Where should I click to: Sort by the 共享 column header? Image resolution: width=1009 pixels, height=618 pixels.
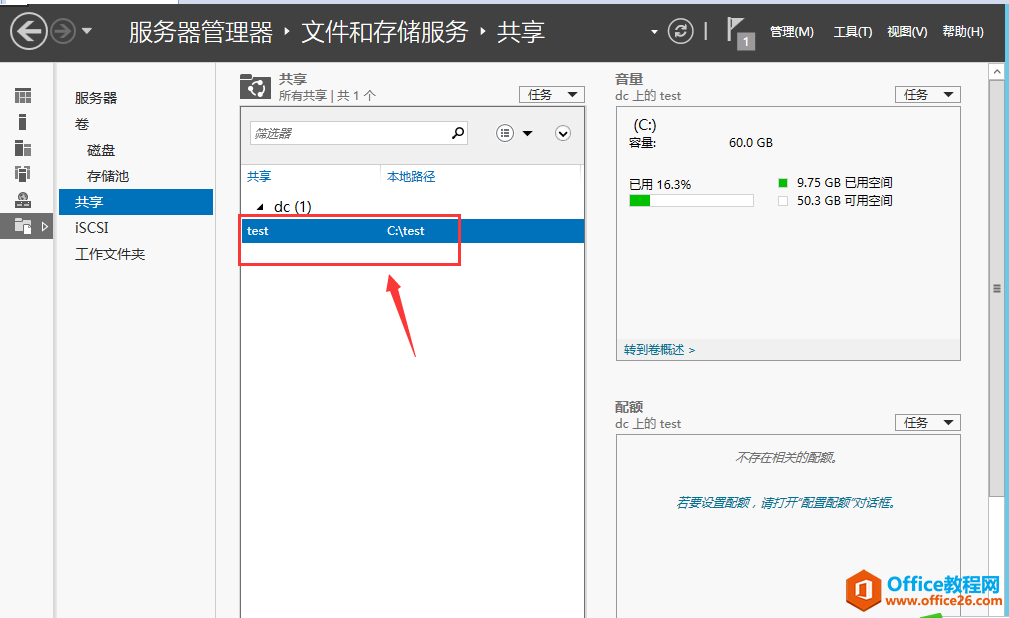coord(259,176)
